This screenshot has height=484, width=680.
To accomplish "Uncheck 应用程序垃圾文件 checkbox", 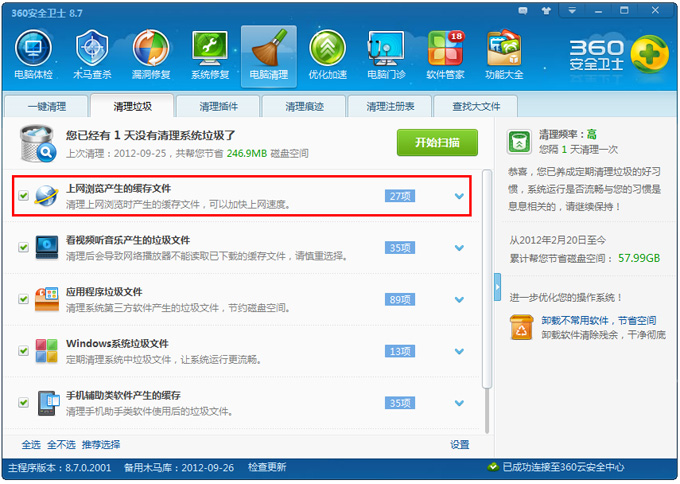I will (23, 299).
